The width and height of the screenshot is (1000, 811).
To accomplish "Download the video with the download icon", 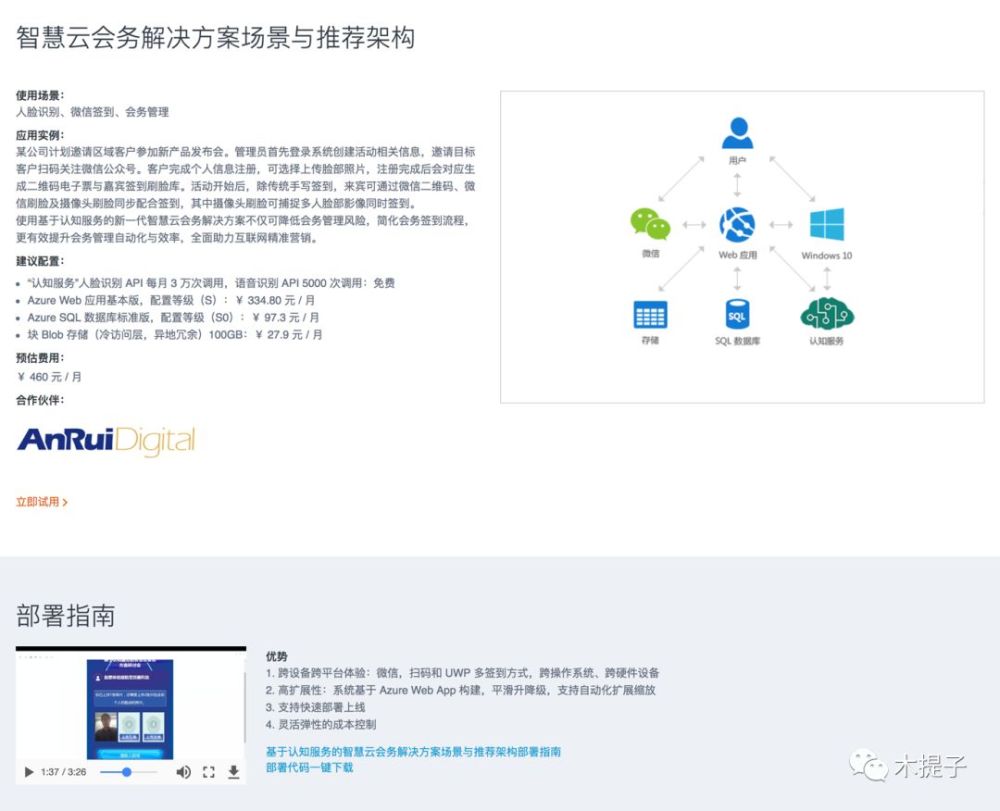I will click(x=233, y=772).
